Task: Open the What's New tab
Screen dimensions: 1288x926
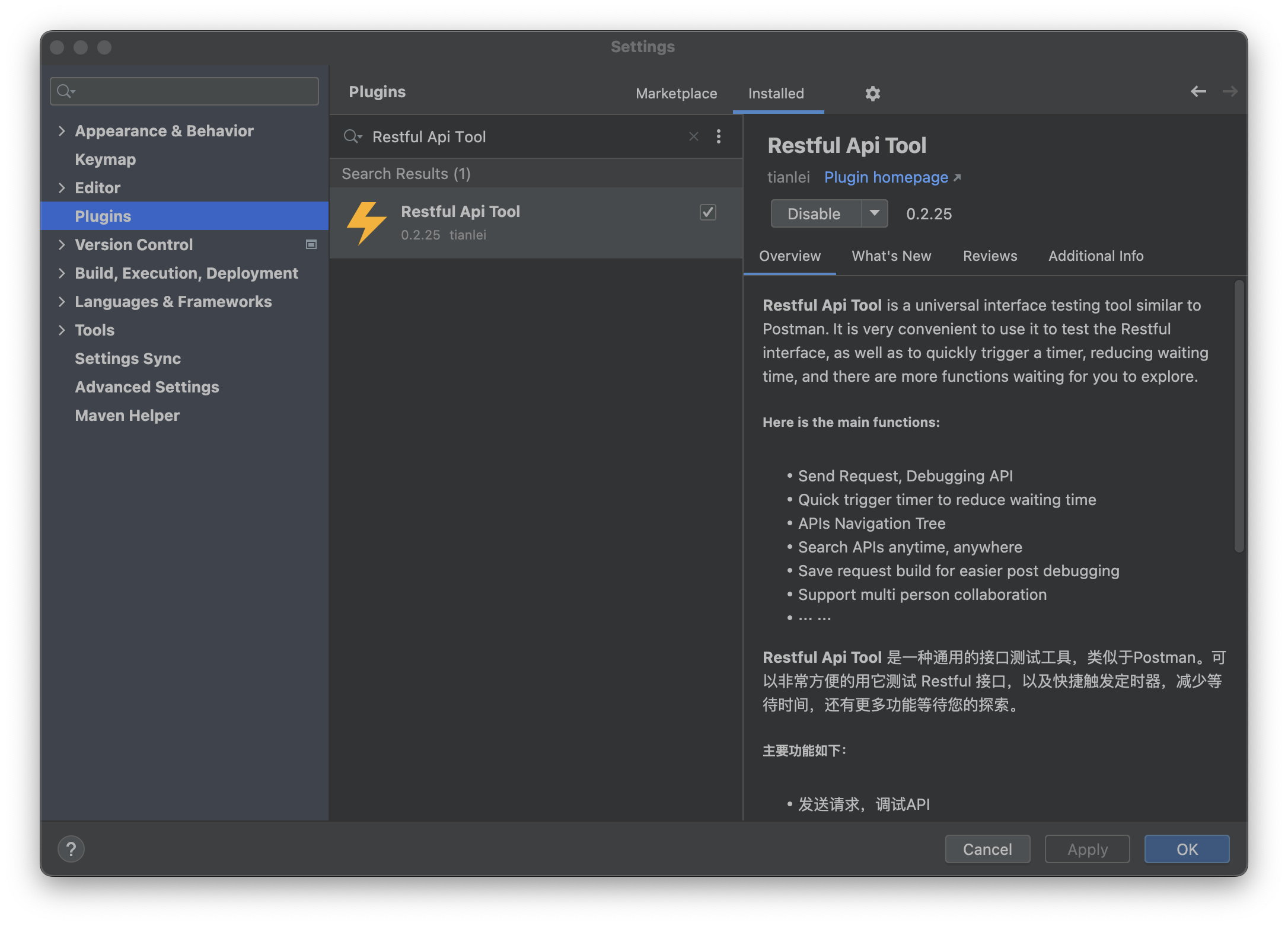Action: [891, 256]
